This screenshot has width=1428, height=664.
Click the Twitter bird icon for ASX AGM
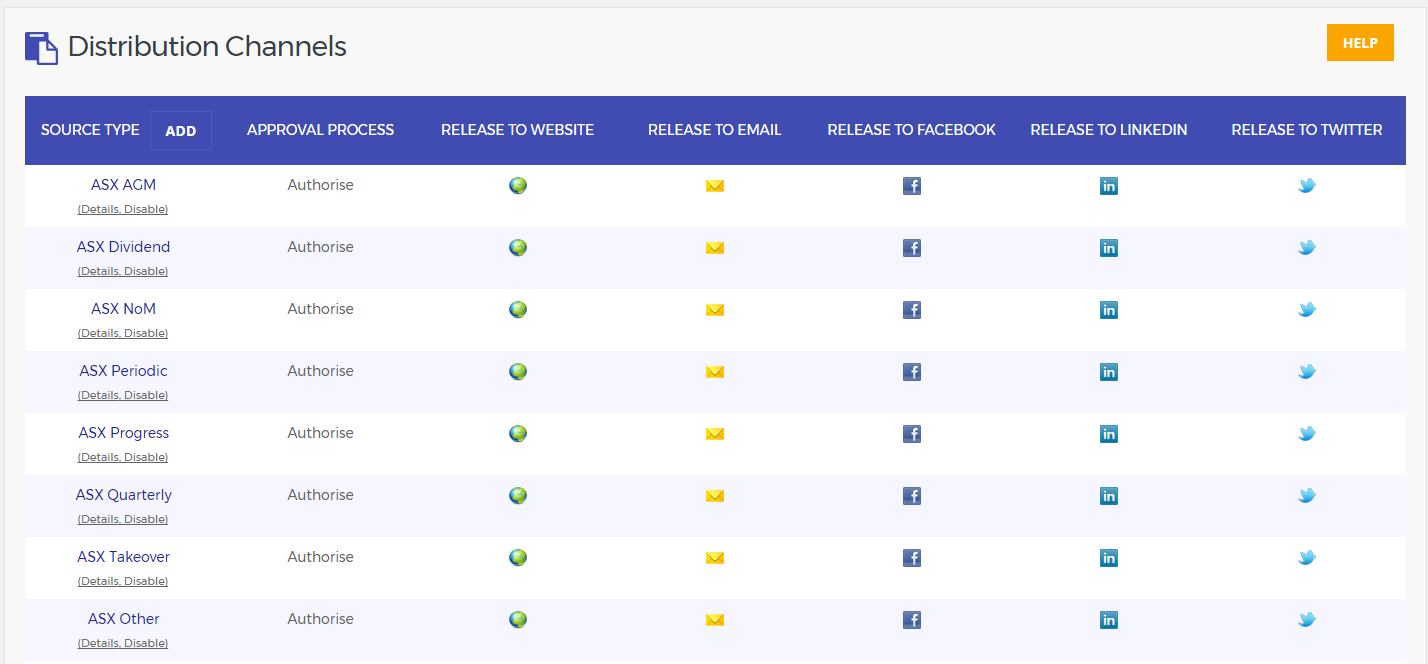1307,186
